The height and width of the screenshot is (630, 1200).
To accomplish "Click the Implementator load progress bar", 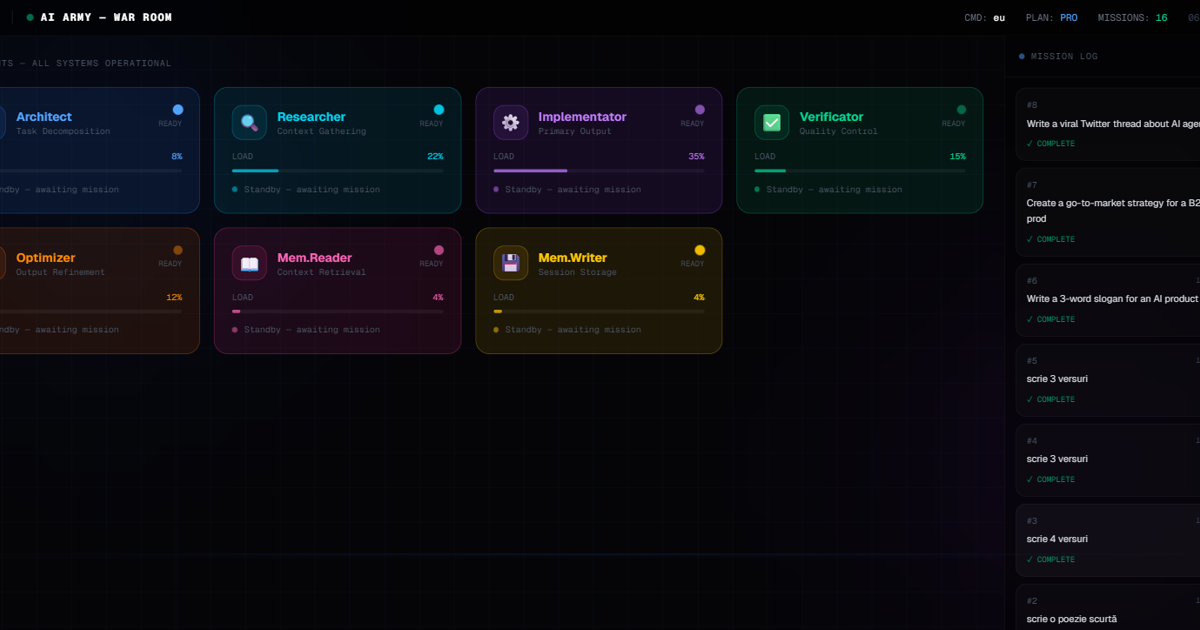I will pos(599,171).
